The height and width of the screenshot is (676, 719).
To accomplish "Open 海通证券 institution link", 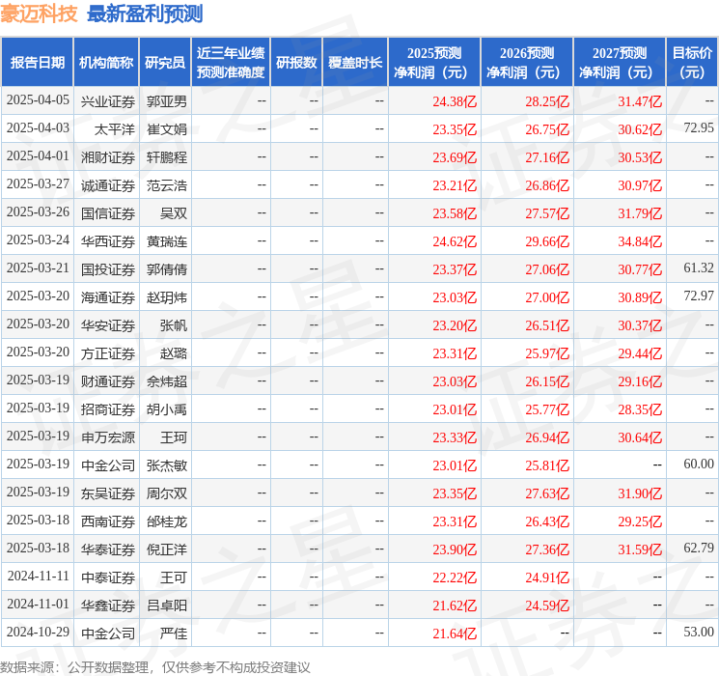I will (x=107, y=296).
